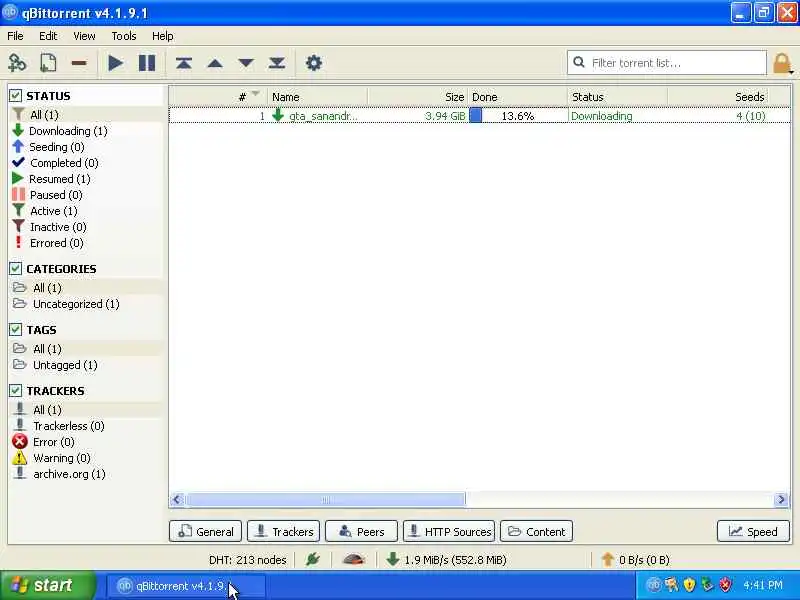Click the qBittorrent taskbar button

tap(186, 586)
